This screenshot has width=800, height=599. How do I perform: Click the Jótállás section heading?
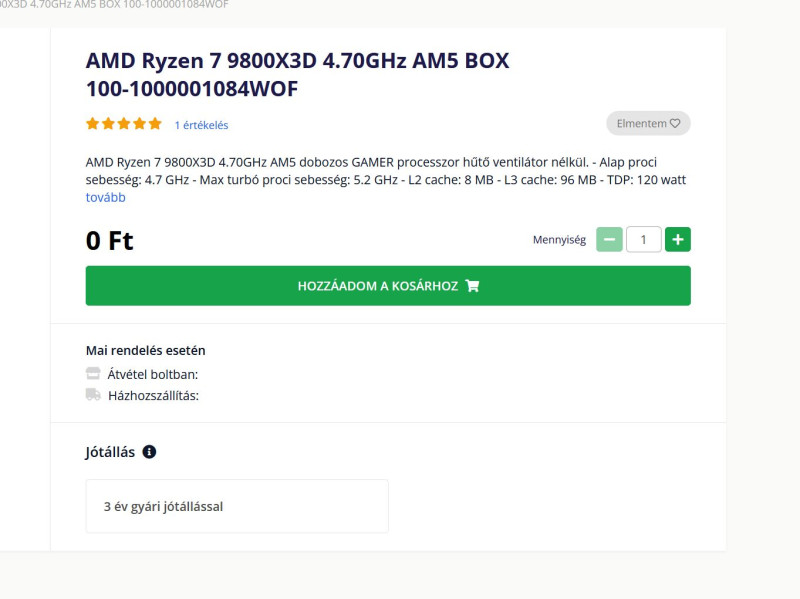coord(110,452)
